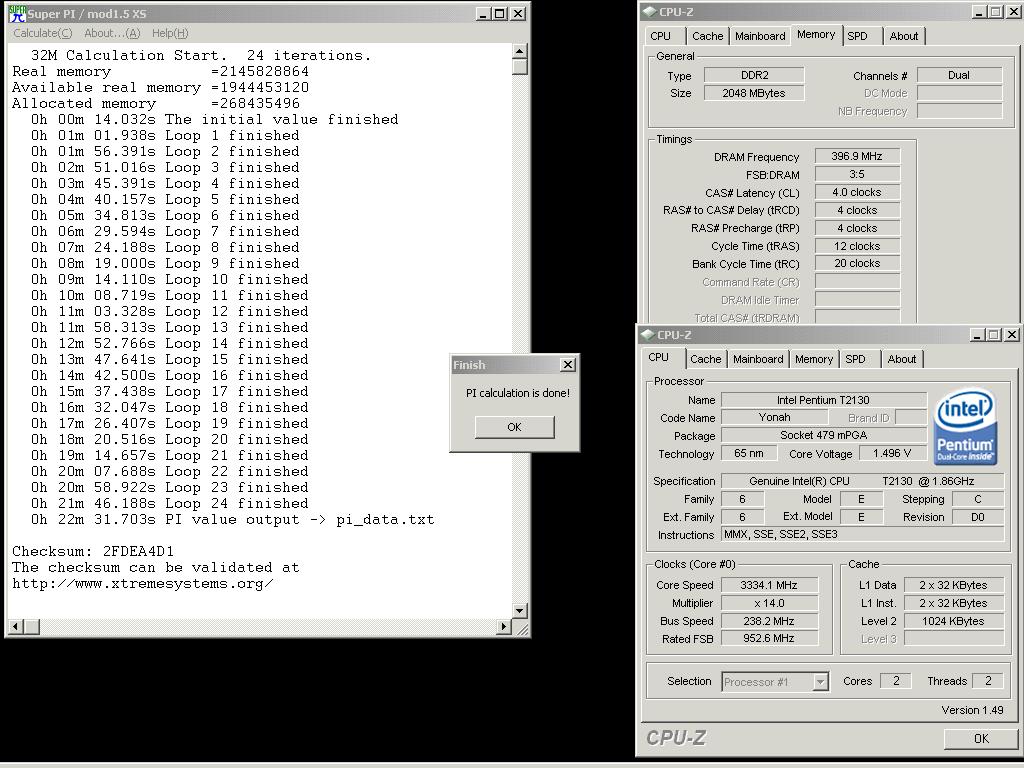1024x768 pixels.
Task: Click the Bus Speed 238.2 MHz field
Action: pyautogui.click(x=769, y=621)
